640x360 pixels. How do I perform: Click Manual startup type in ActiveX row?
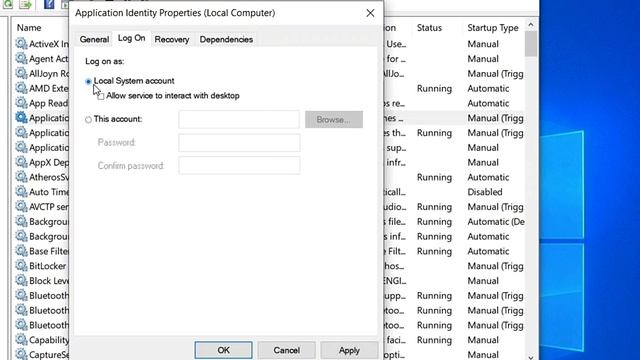point(483,44)
